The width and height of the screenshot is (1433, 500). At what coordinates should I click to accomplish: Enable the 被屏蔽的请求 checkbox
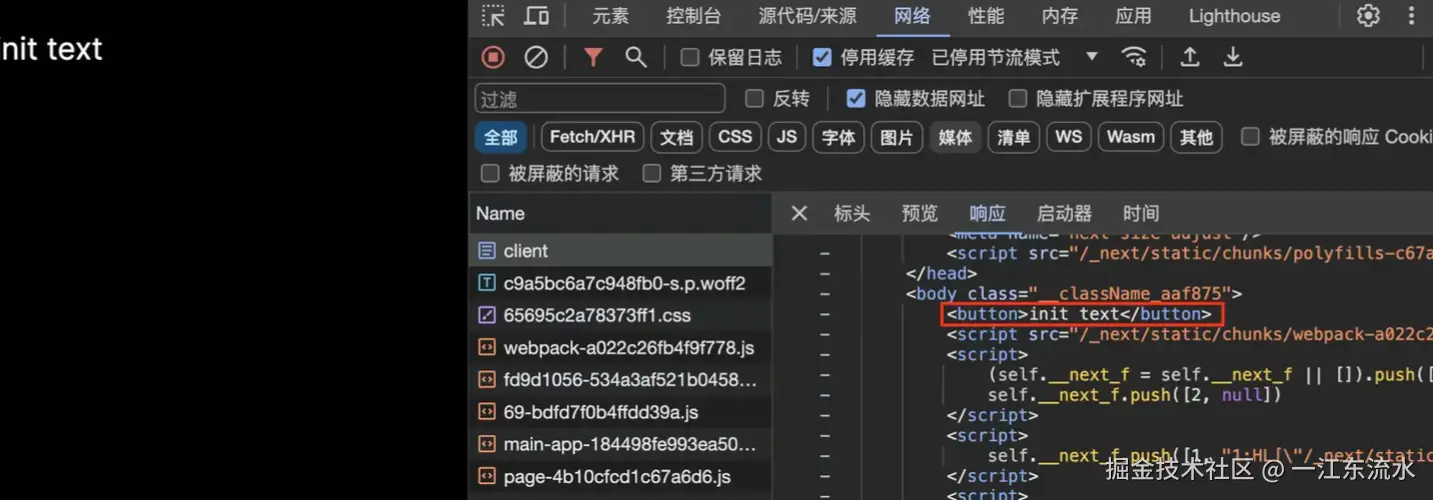click(490, 174)
